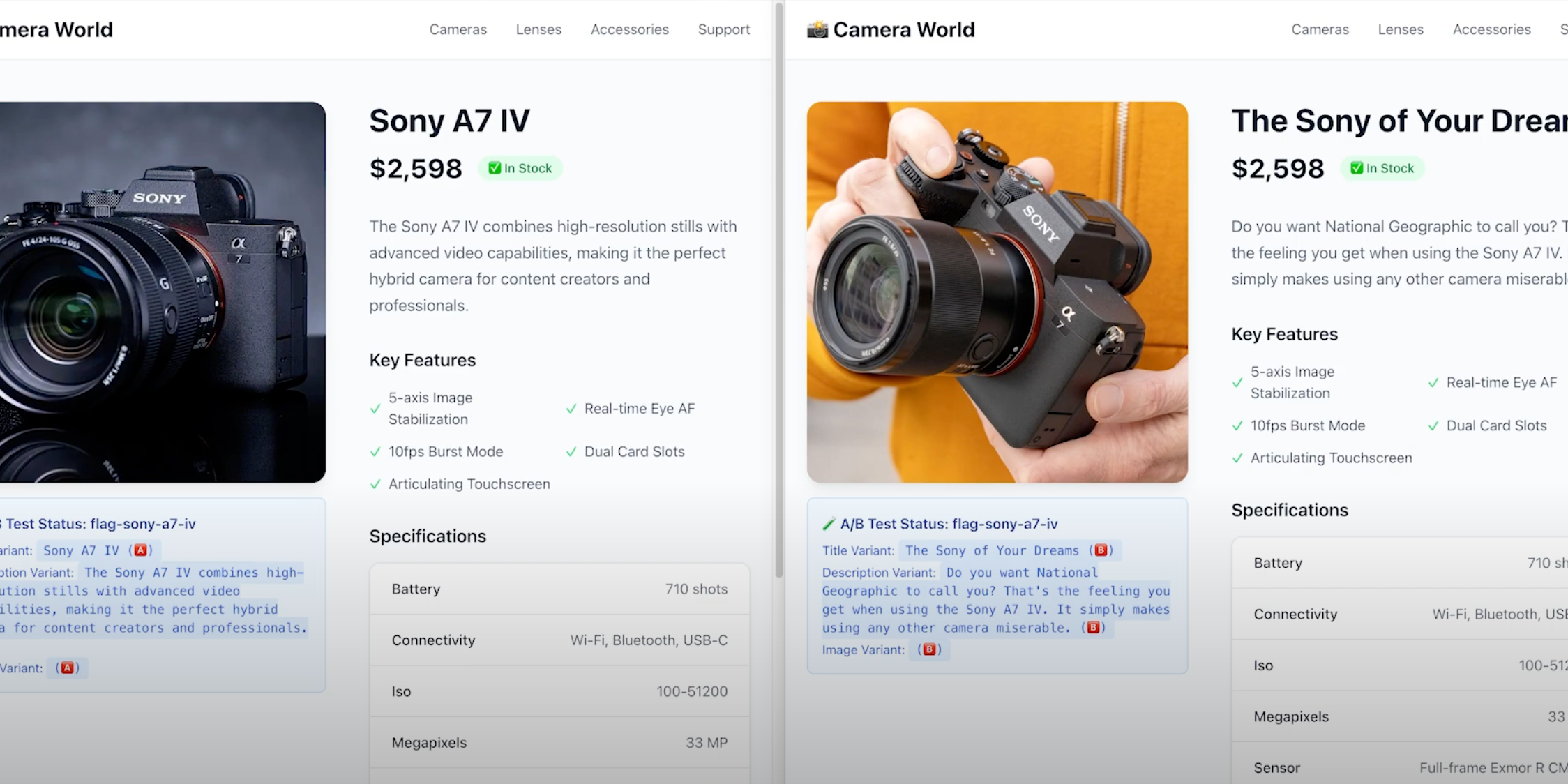Click the In Stock checkbox icon on the left page
Screen dimensions: 1568x784
point(495,168)
